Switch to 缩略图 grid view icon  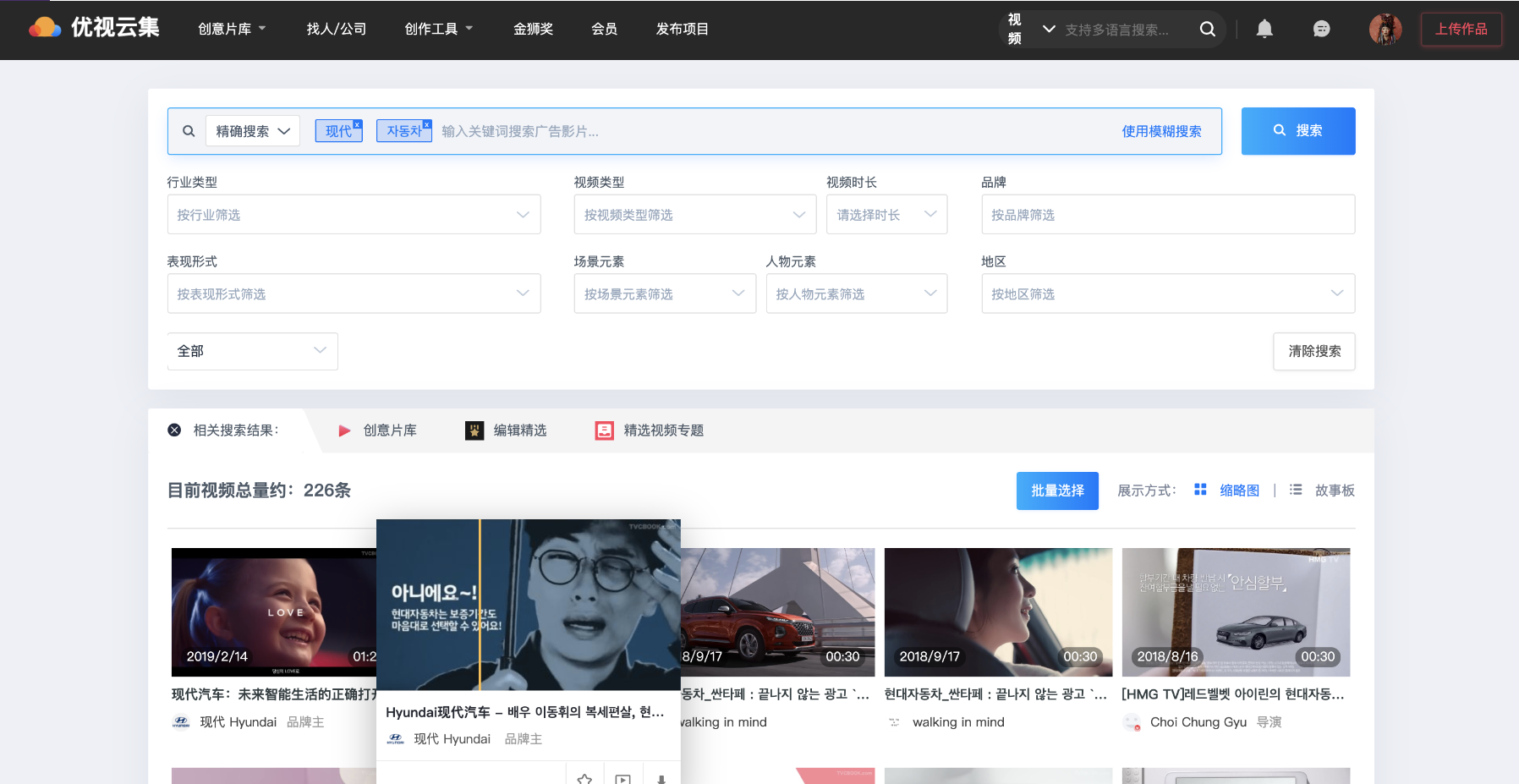(x=1200, y=490)
